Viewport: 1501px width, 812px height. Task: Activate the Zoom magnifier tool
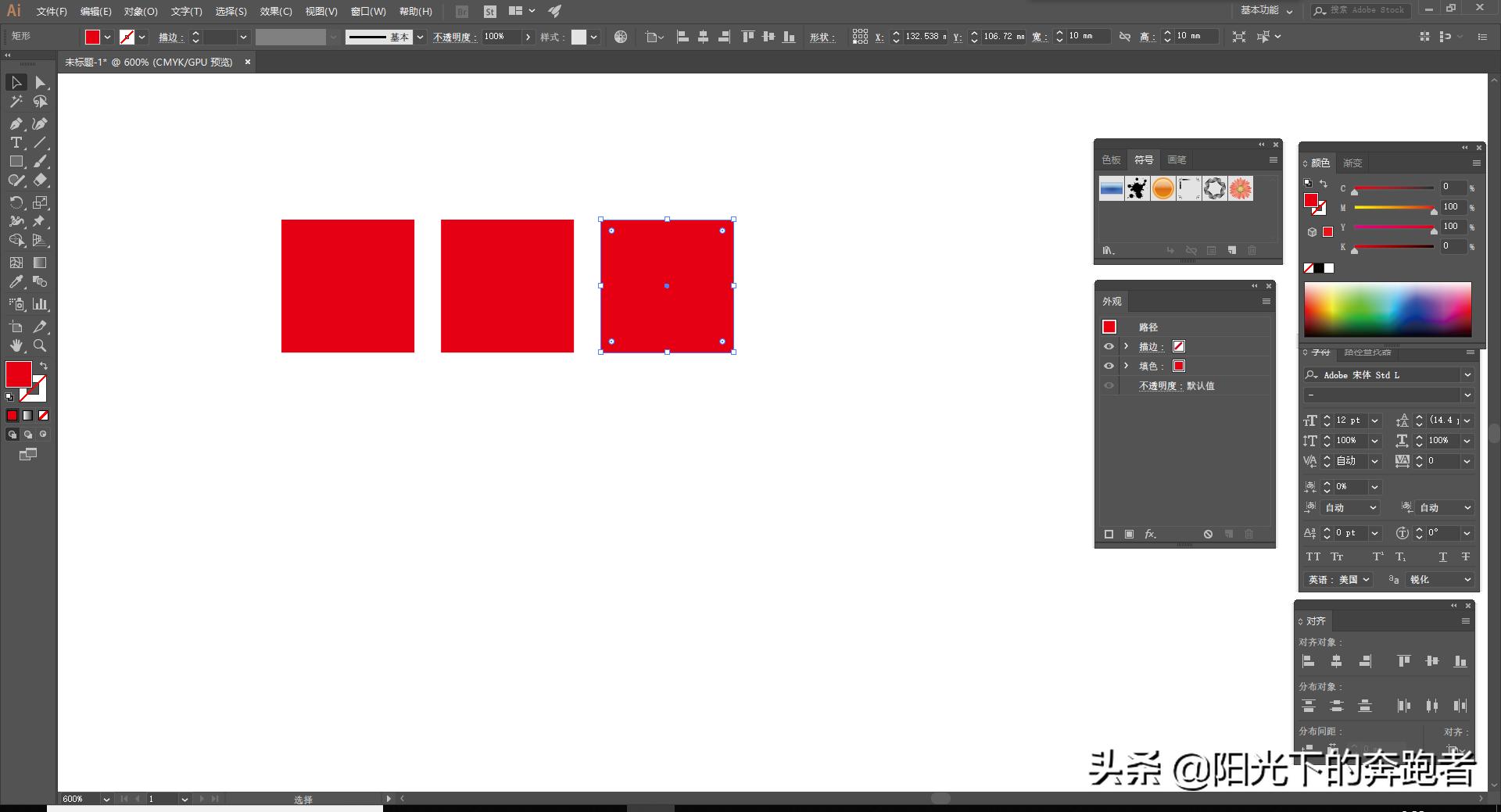(x=40, y=345)
